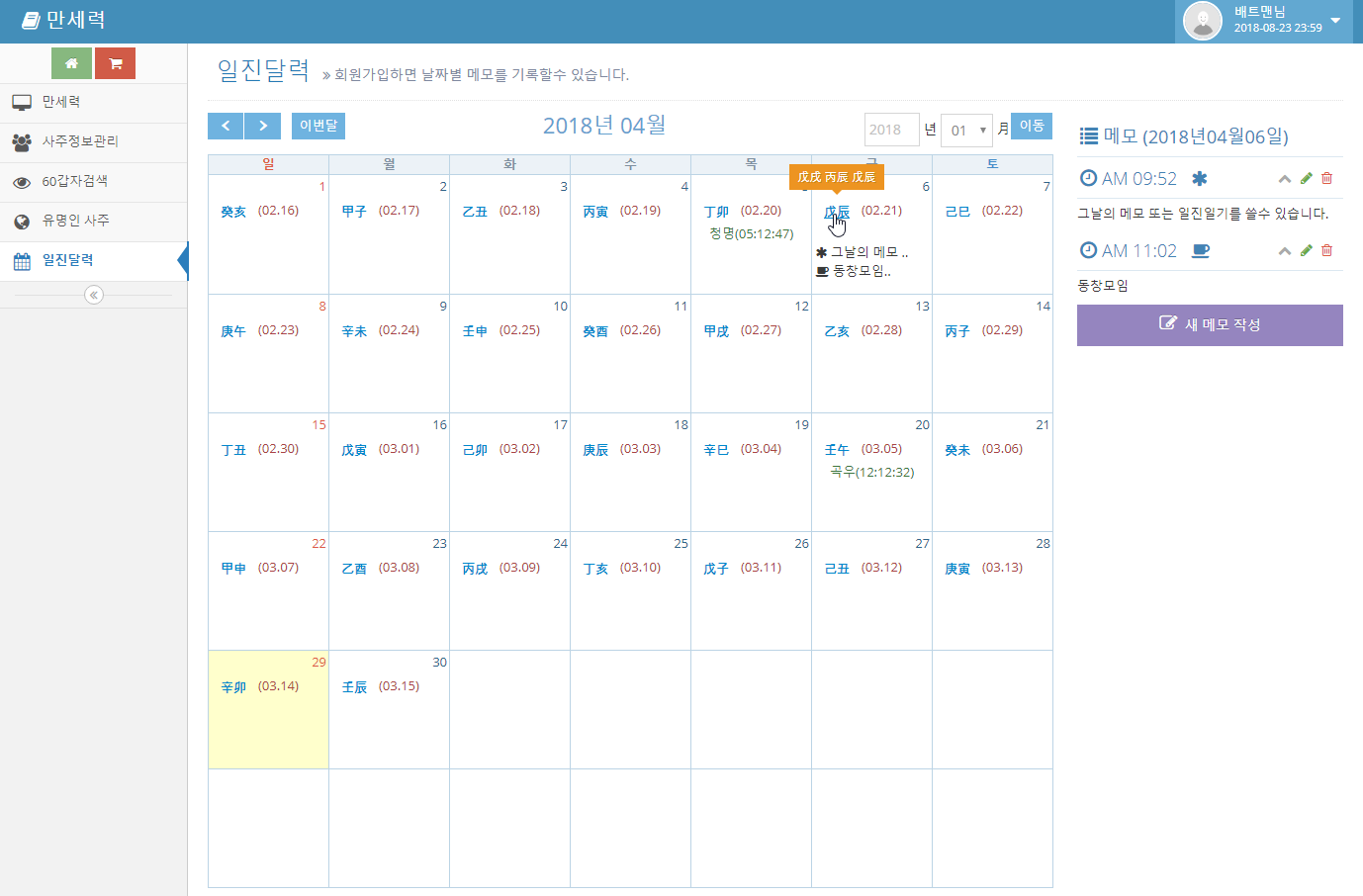1363x896 pixels.
Task: Delete the AM 11:02 memo with trash
Action: [x=1327, y=251]
